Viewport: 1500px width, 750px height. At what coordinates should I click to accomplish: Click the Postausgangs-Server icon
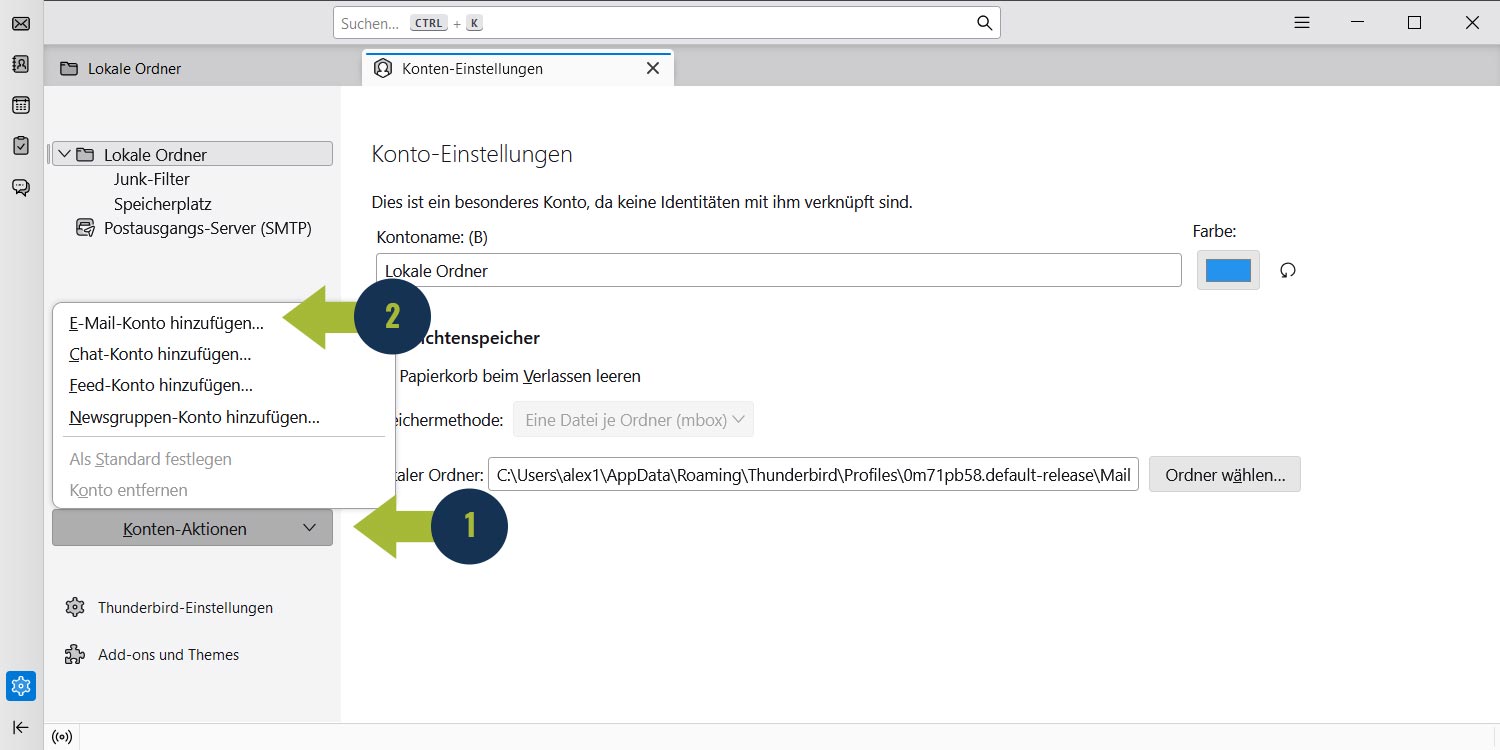[85, 228]
